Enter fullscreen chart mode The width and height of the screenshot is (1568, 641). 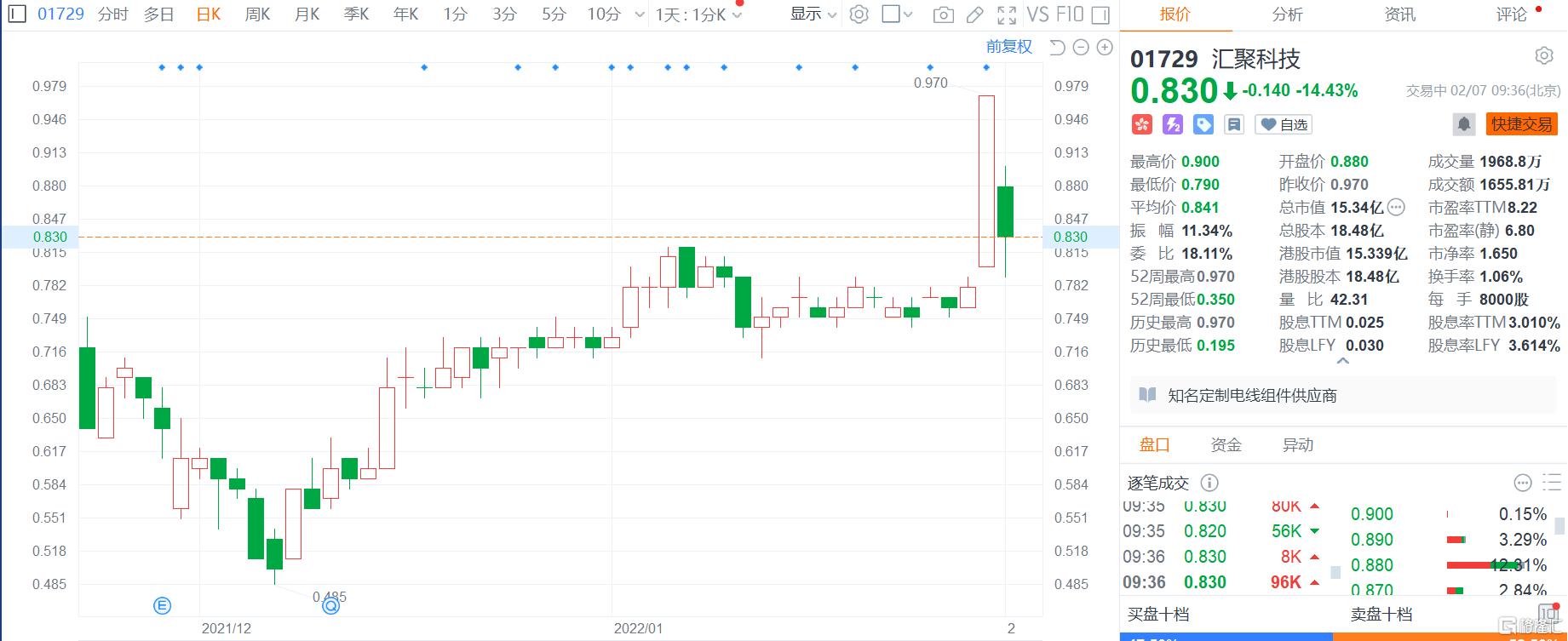[1007, 14]
